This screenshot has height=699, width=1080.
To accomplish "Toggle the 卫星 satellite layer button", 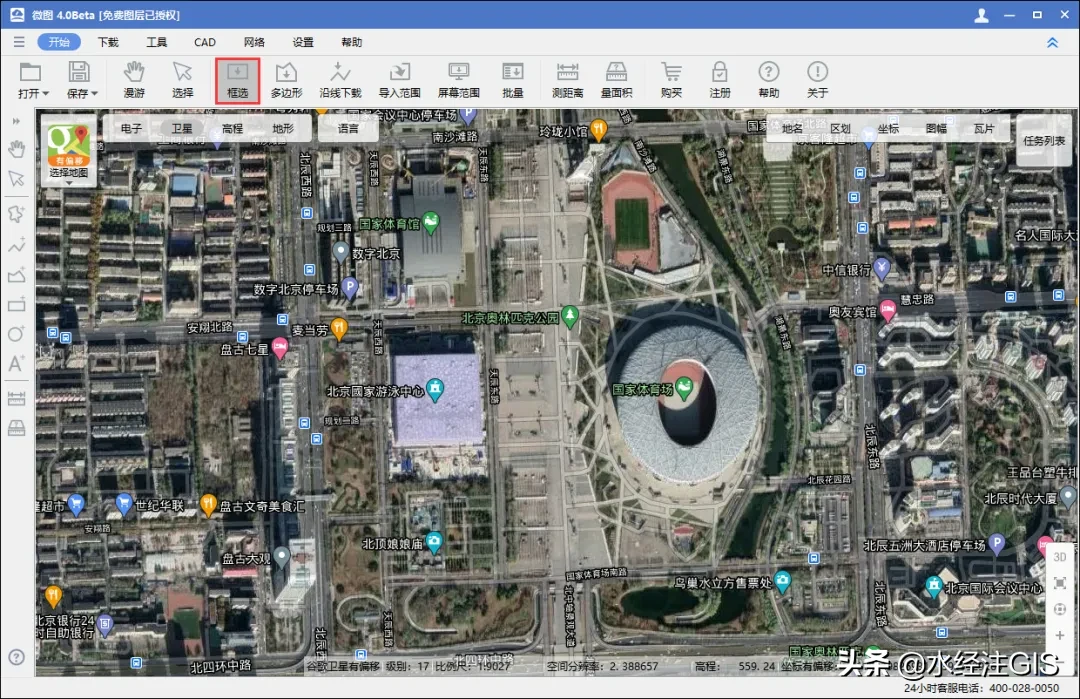I will pyautogui.click(x=182, y=129).
